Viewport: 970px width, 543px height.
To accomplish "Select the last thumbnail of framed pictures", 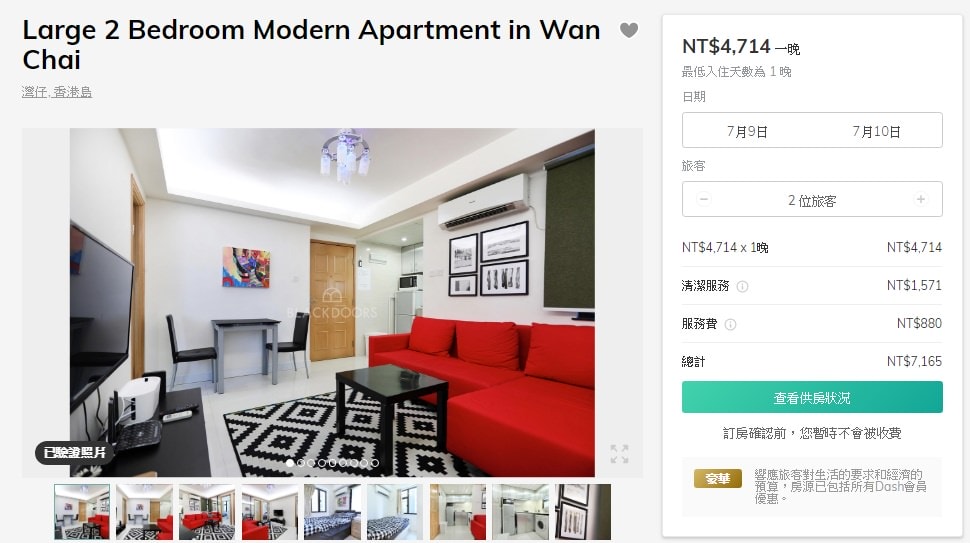I will pos(583,512).
